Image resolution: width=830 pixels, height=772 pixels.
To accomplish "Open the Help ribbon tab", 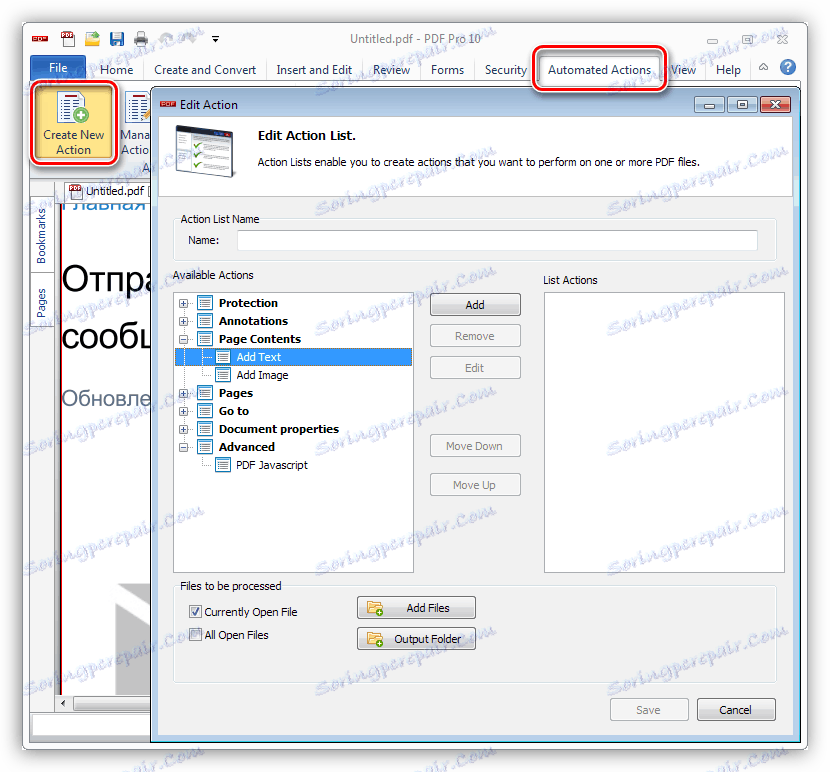I will [x=728, y=69].
